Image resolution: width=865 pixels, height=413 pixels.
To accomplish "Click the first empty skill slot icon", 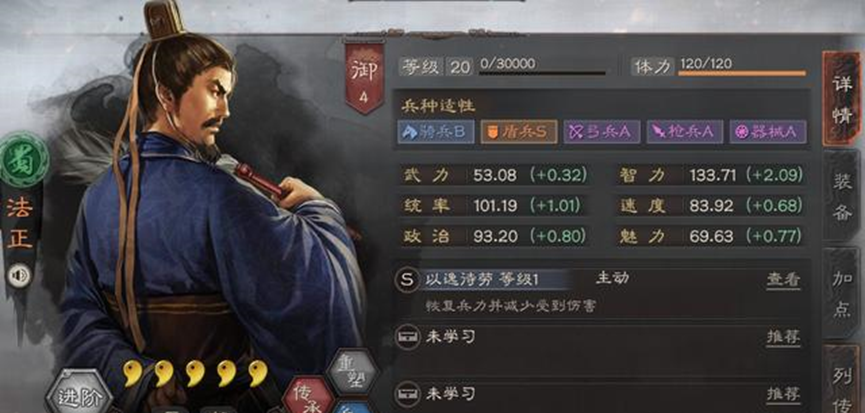I will tap(407, 336).
